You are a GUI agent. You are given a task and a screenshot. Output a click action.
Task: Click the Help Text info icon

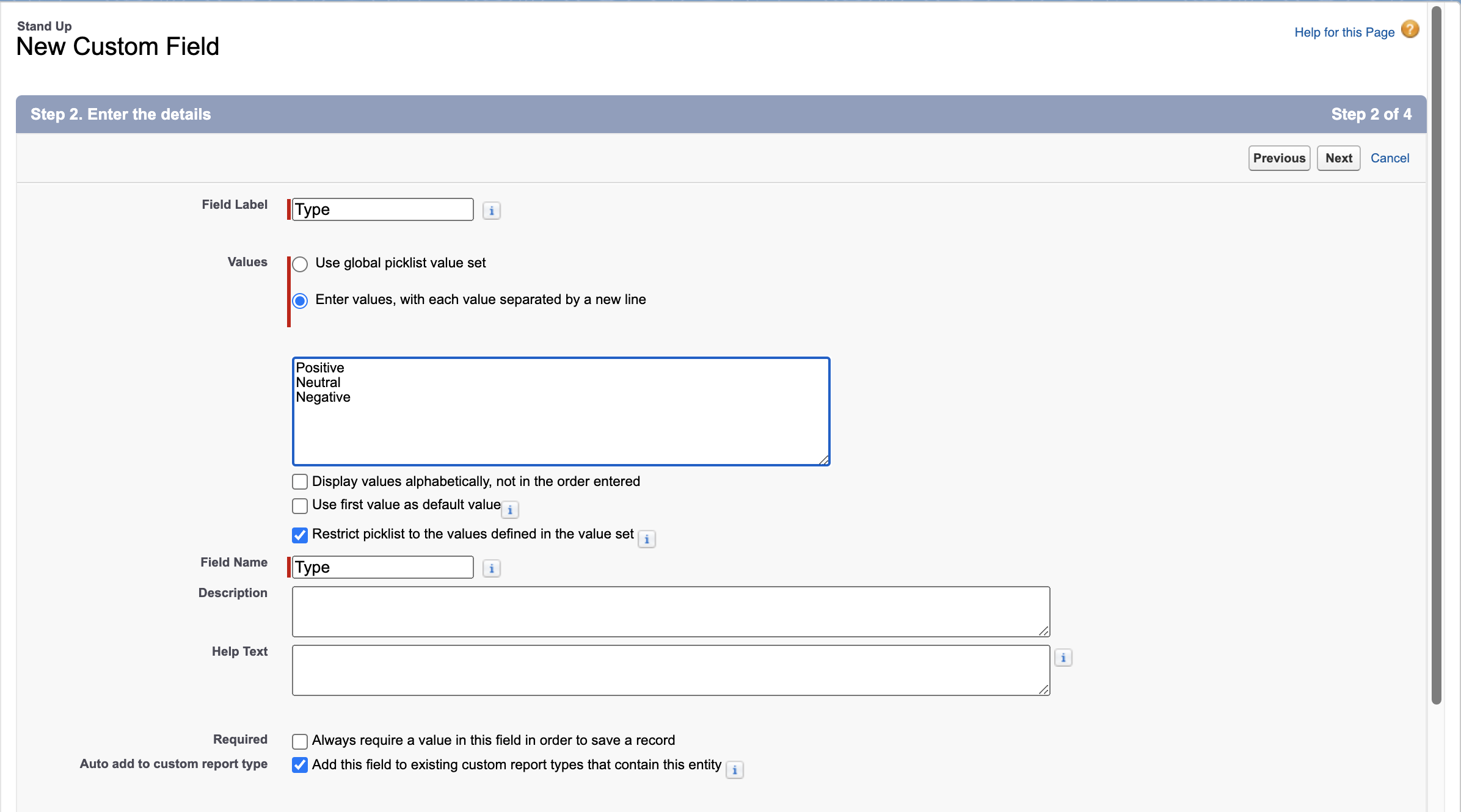[x=1063, y=658]
